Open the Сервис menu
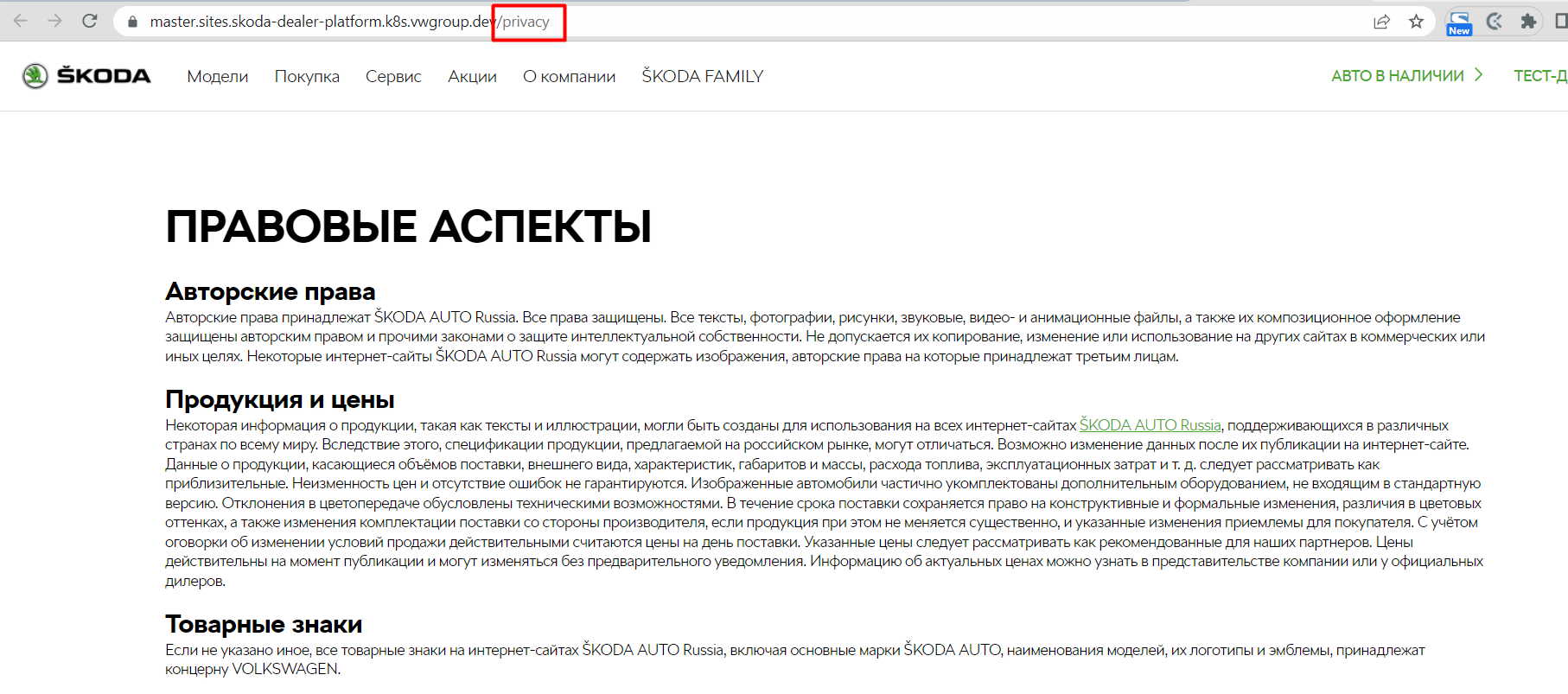The height and width of the screenshot is (694, 1568). click(393, 76)
